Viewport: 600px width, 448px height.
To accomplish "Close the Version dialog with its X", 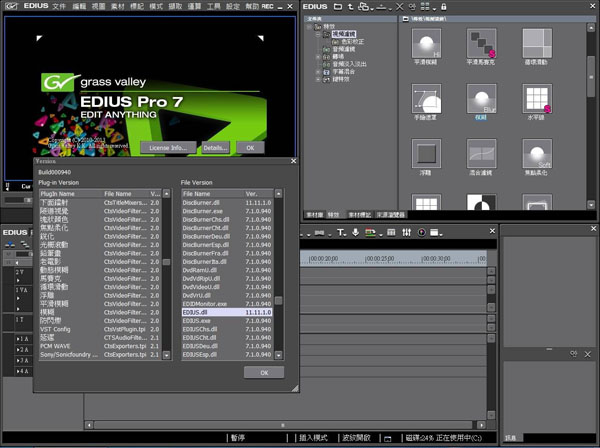I will [293, 161].
